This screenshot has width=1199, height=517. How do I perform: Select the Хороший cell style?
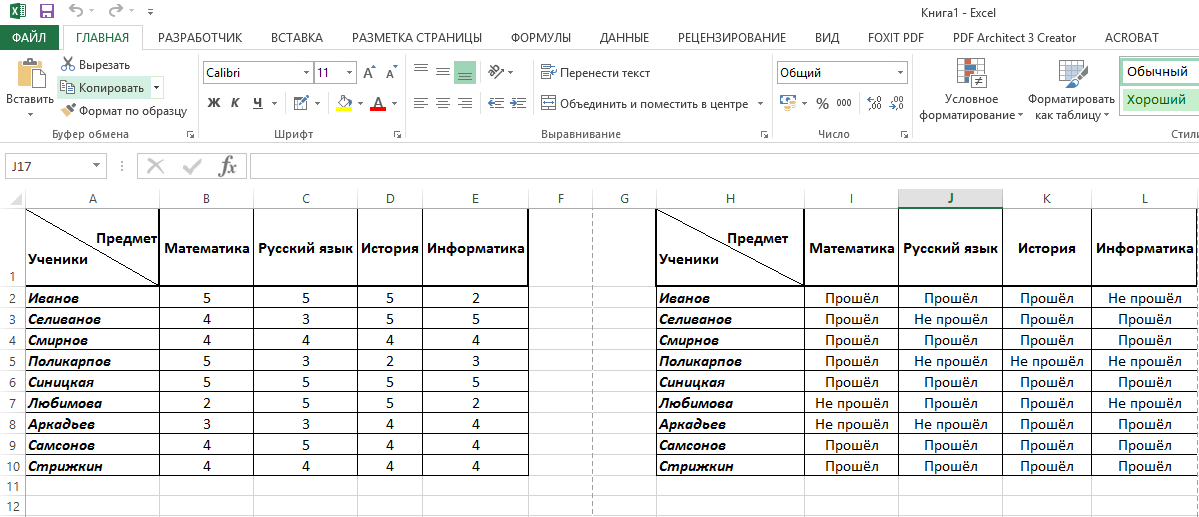point(1159,99)
